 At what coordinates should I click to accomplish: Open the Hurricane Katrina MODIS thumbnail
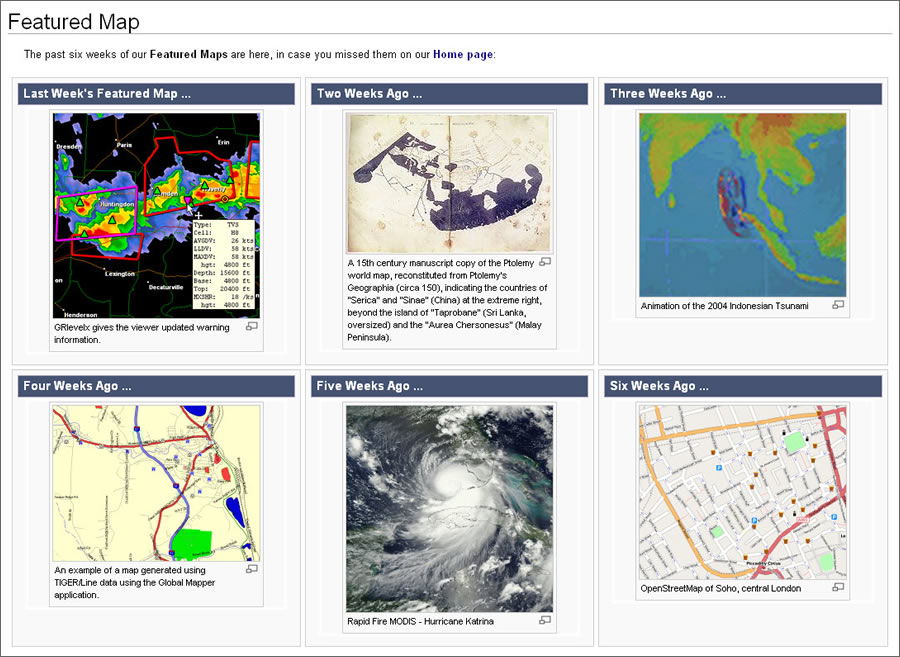[449, 509]
